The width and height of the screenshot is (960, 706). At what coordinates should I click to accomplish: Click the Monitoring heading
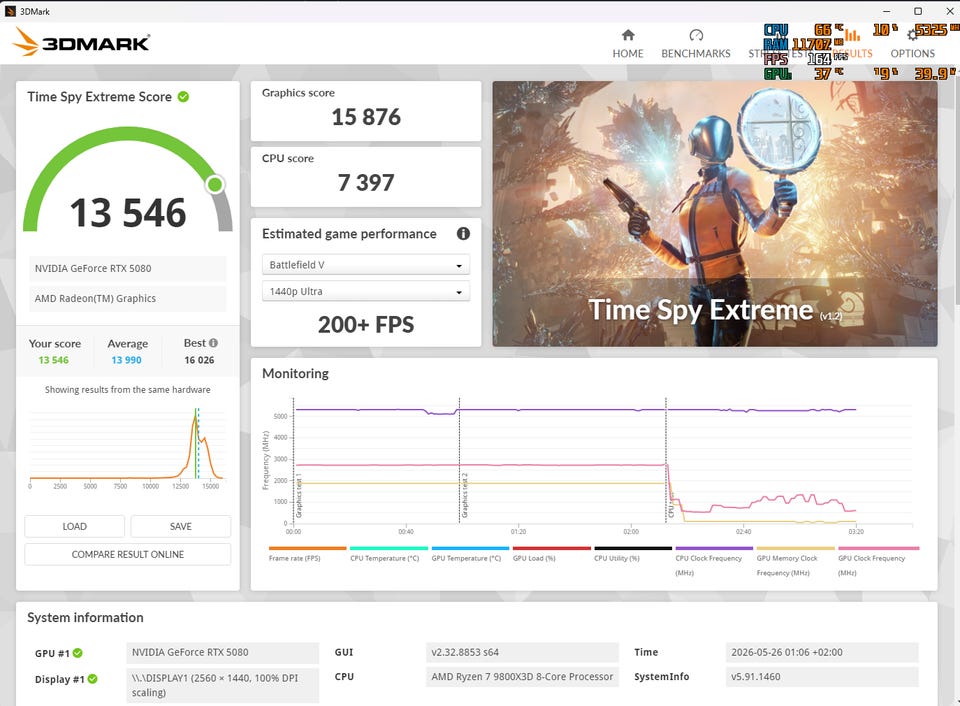pos(295,374)
